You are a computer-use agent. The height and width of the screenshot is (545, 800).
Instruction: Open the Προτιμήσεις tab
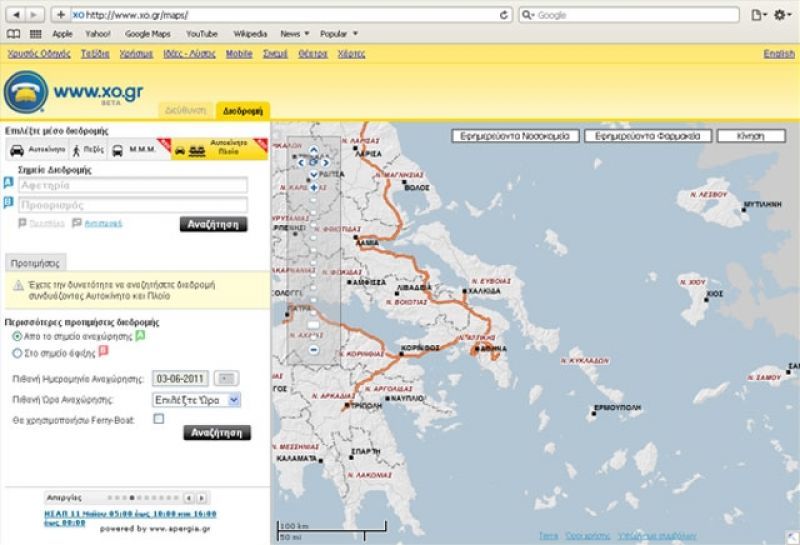35,263
